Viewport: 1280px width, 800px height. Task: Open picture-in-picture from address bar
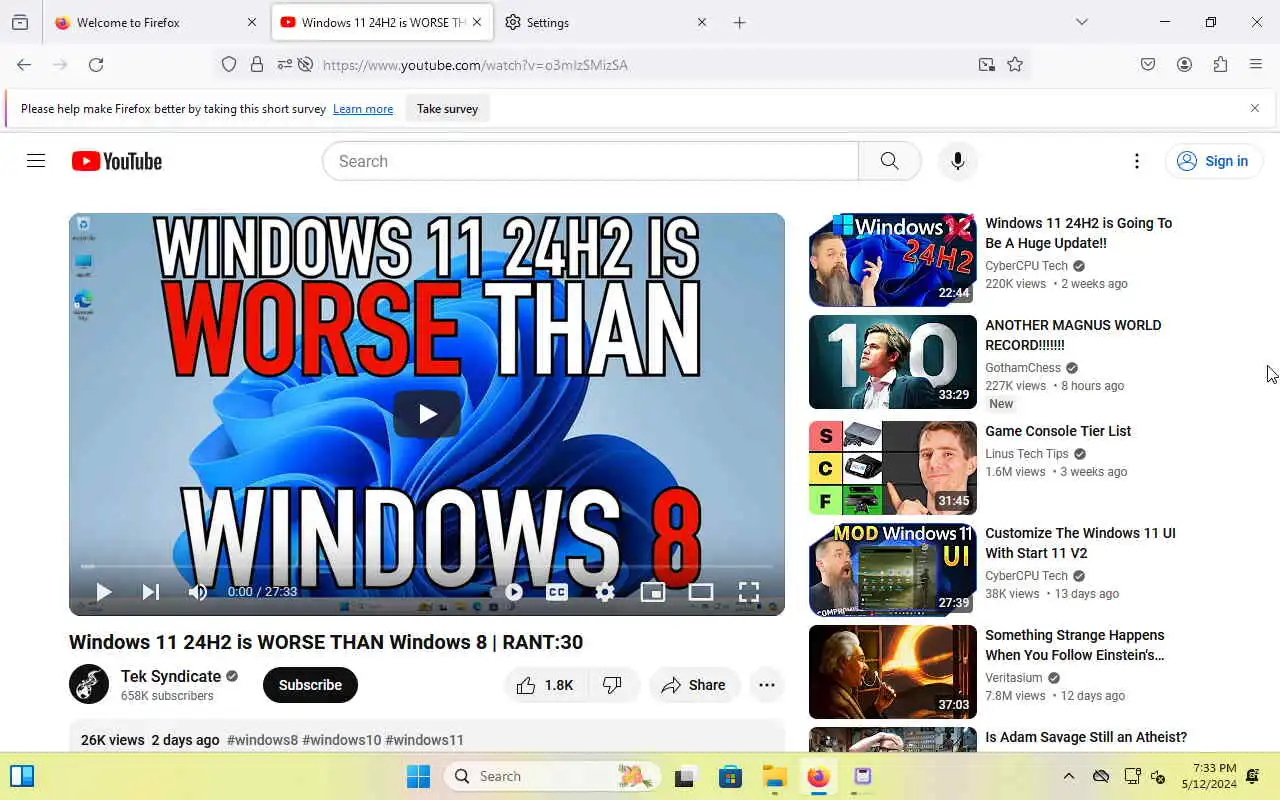(987, 65)
